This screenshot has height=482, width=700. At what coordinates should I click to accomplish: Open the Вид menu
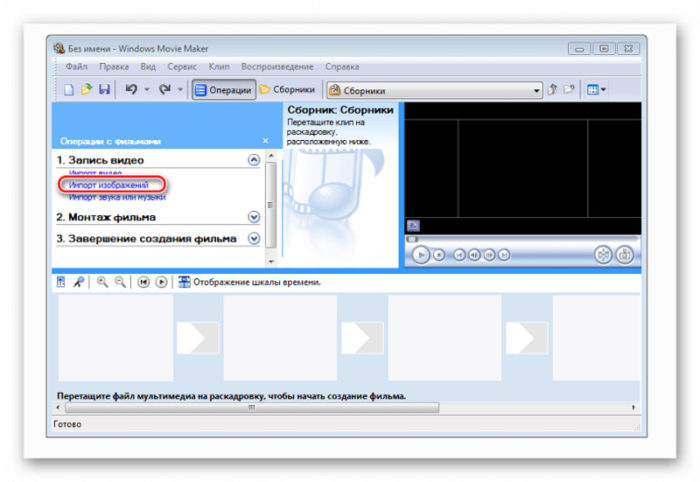click(x=148, y=67)
